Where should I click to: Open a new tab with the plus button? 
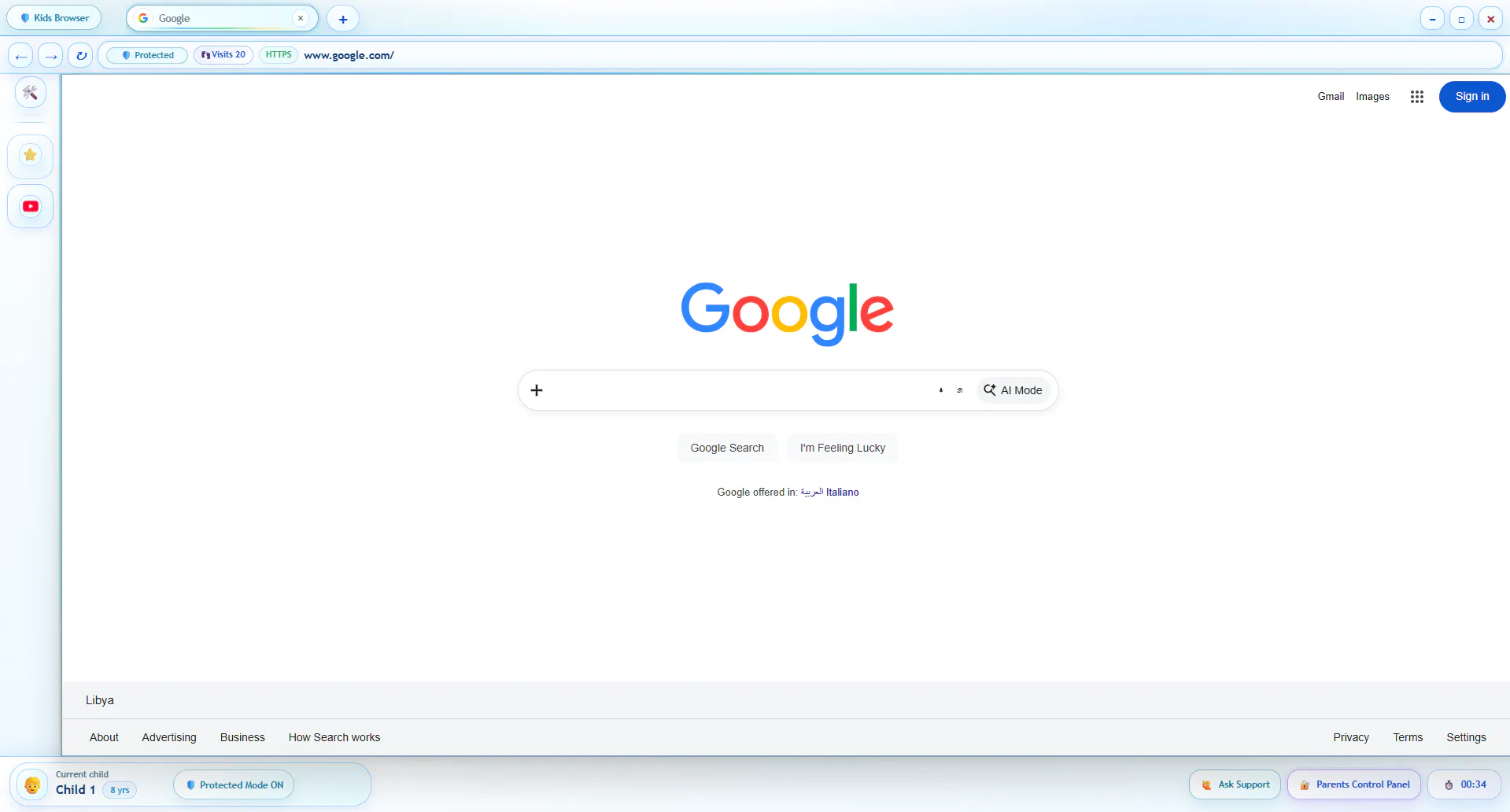coord(343,19)
